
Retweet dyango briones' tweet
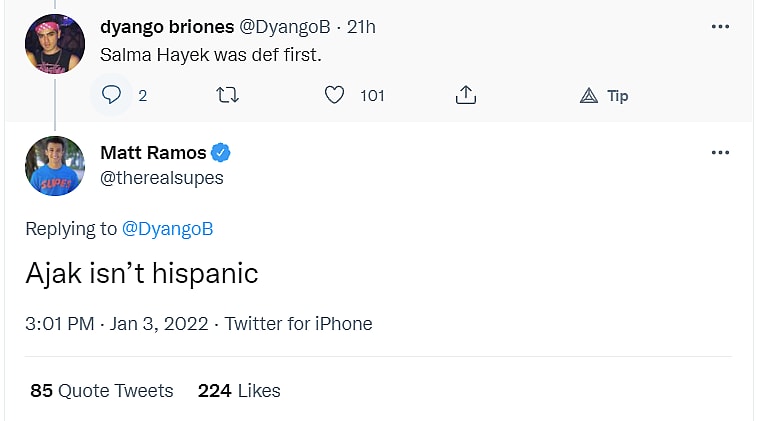pos(227,95)
